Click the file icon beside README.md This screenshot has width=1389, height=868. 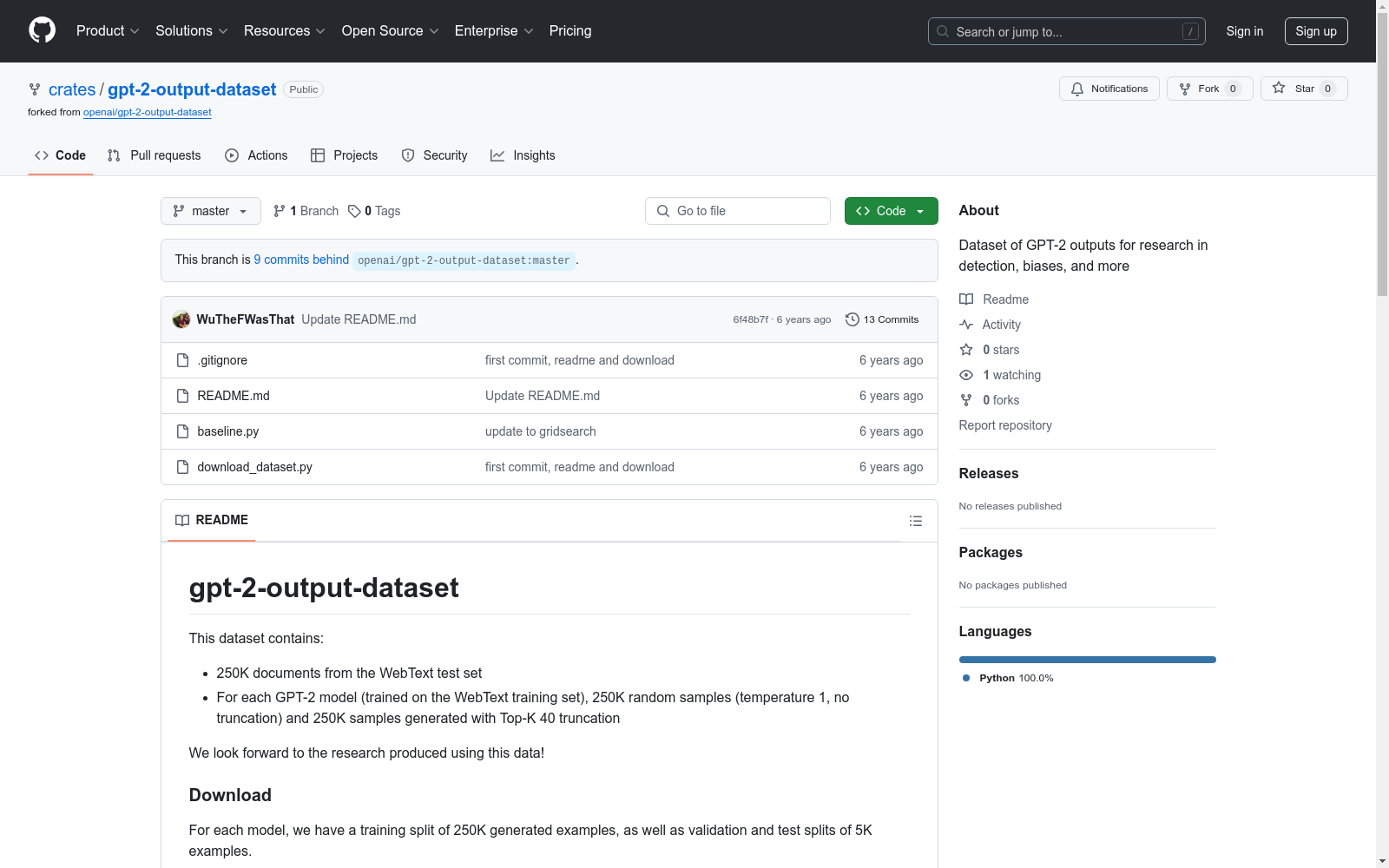click(x=182, y=396)
